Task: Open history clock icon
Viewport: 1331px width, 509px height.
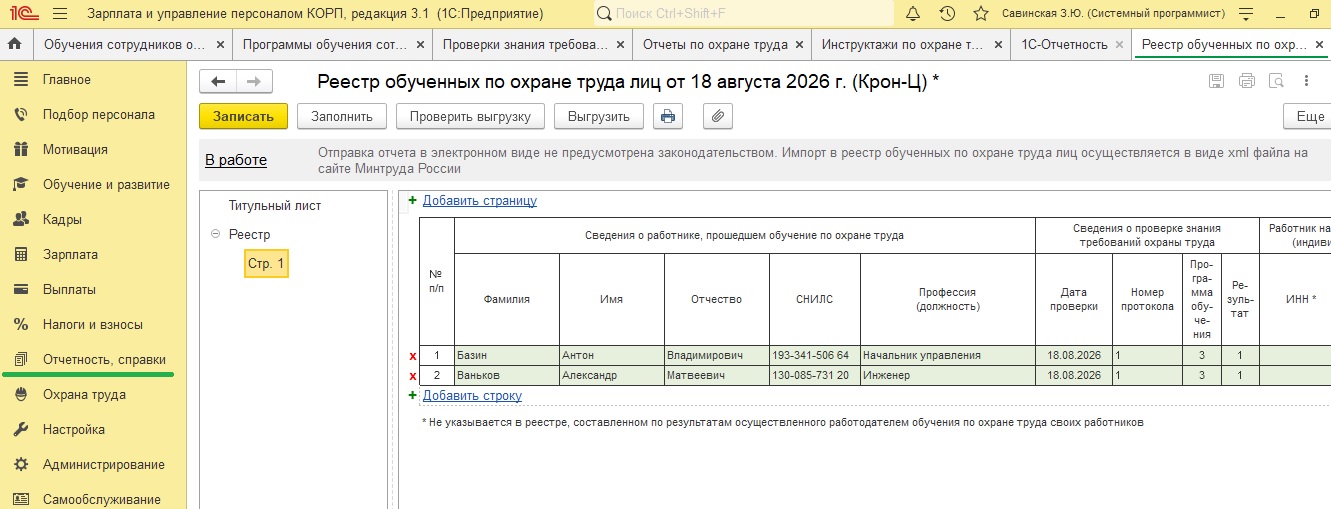Action: (x=947, y=14)
